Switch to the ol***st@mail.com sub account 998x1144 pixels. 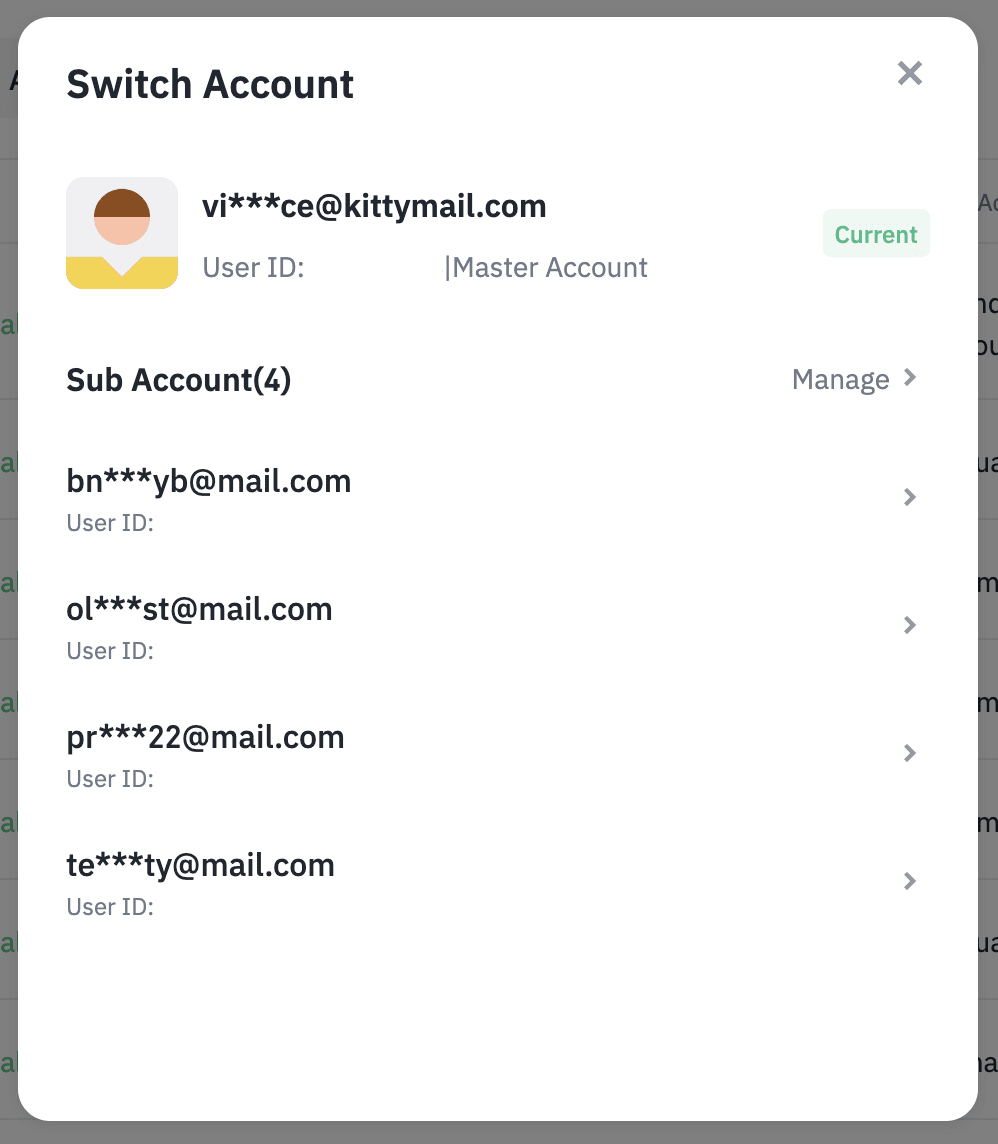coord(199,610)
